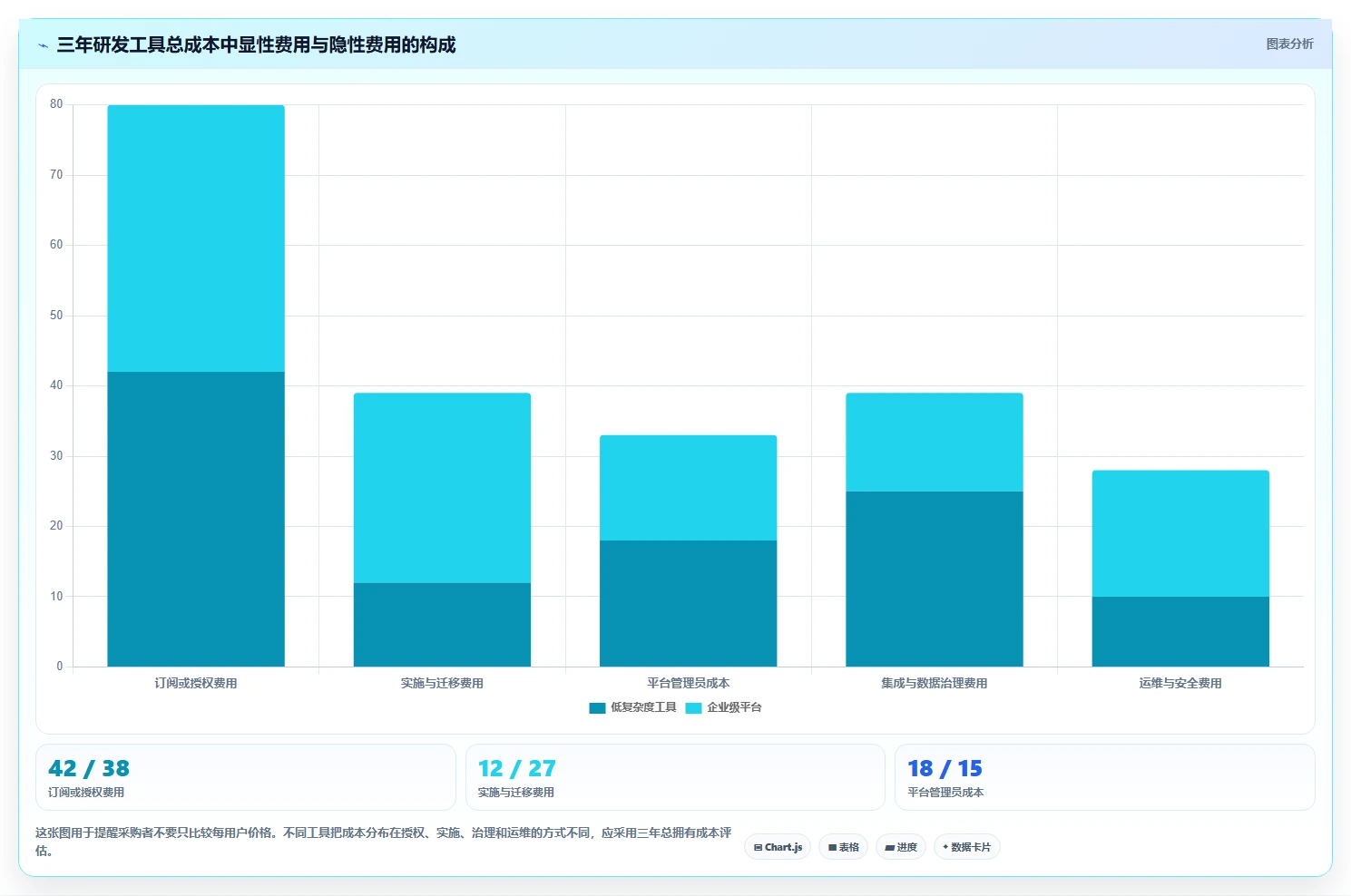The height and width of the screenshot is (896, 1351).
Task: Click the 18 / 15 stat value
Action: click(945, 769)
